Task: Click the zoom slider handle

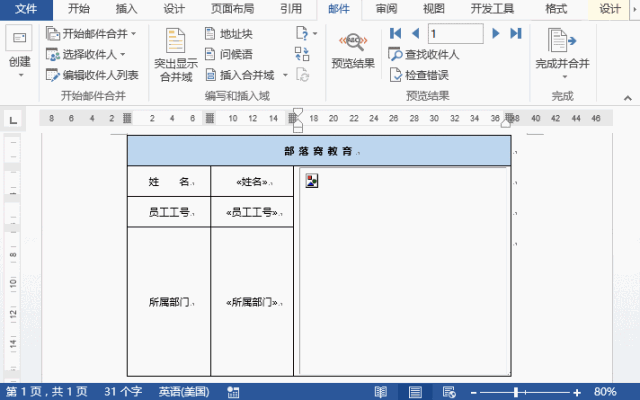Action: pyautogui.click(x=516, y=392)
